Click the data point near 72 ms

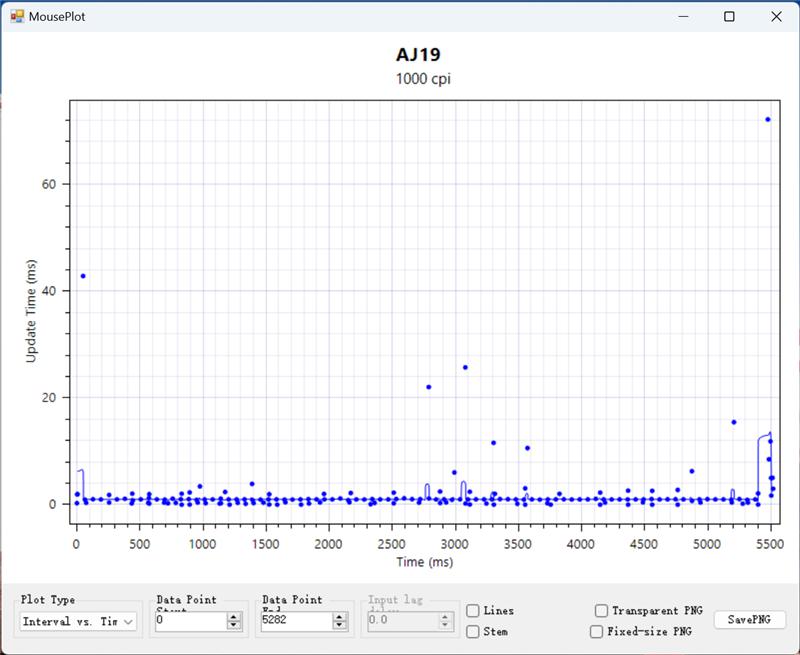[768, 119]
